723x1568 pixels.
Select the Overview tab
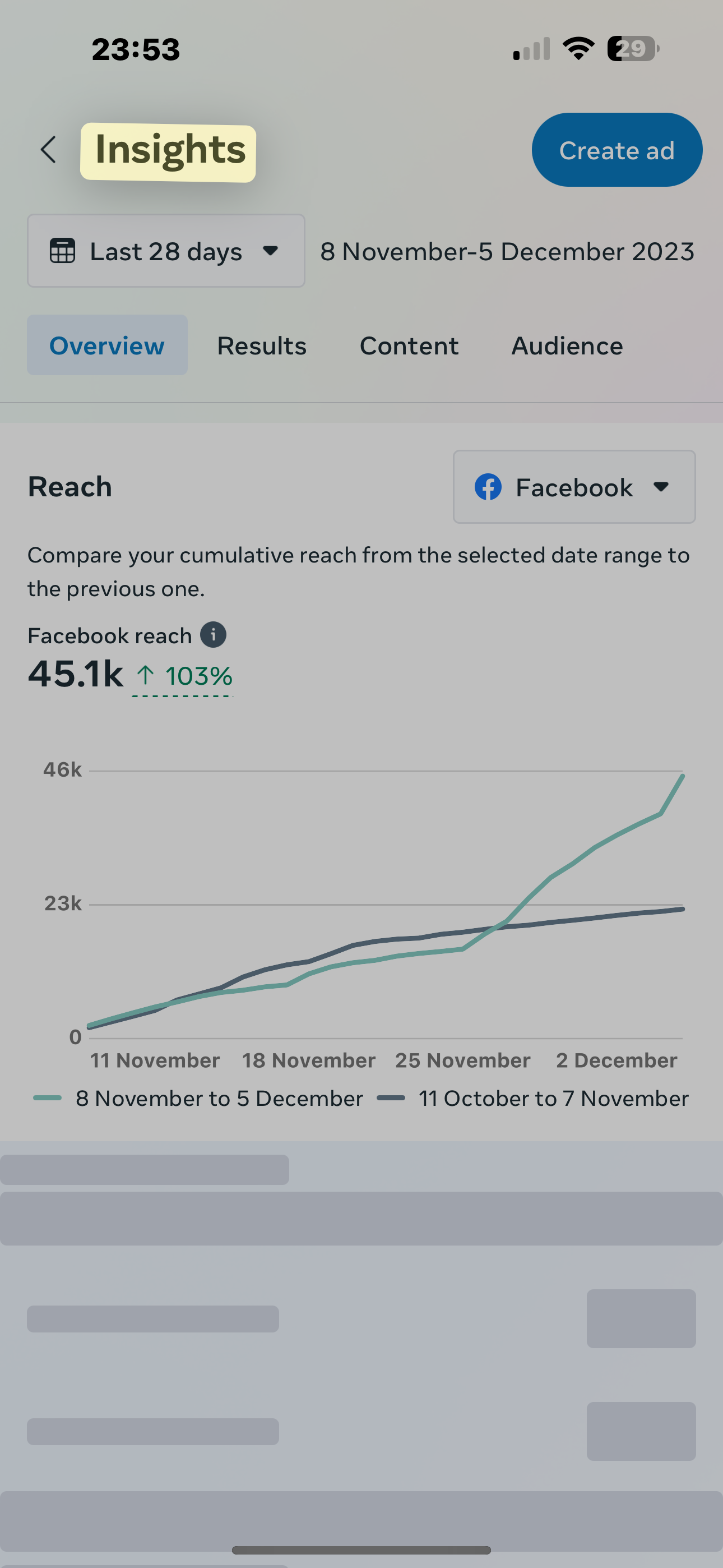pos(107,345)
